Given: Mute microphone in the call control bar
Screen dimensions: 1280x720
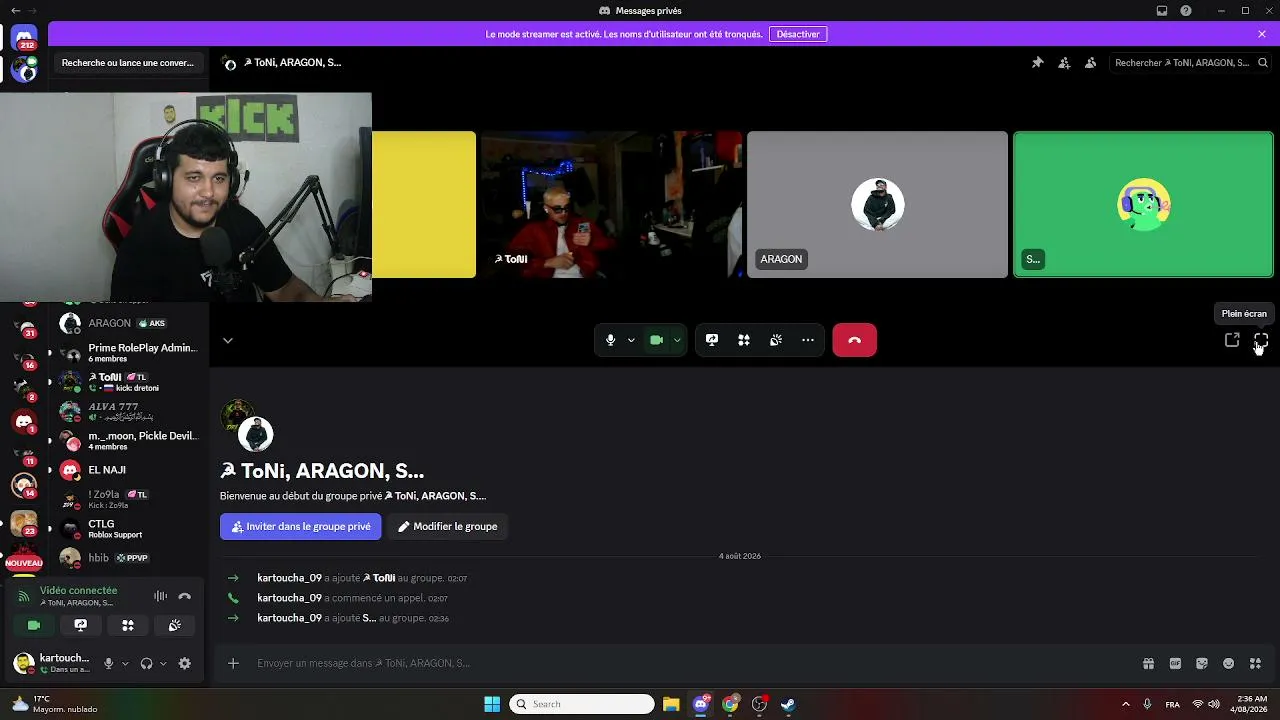Looking at the screenshot, I should [610, 340].
